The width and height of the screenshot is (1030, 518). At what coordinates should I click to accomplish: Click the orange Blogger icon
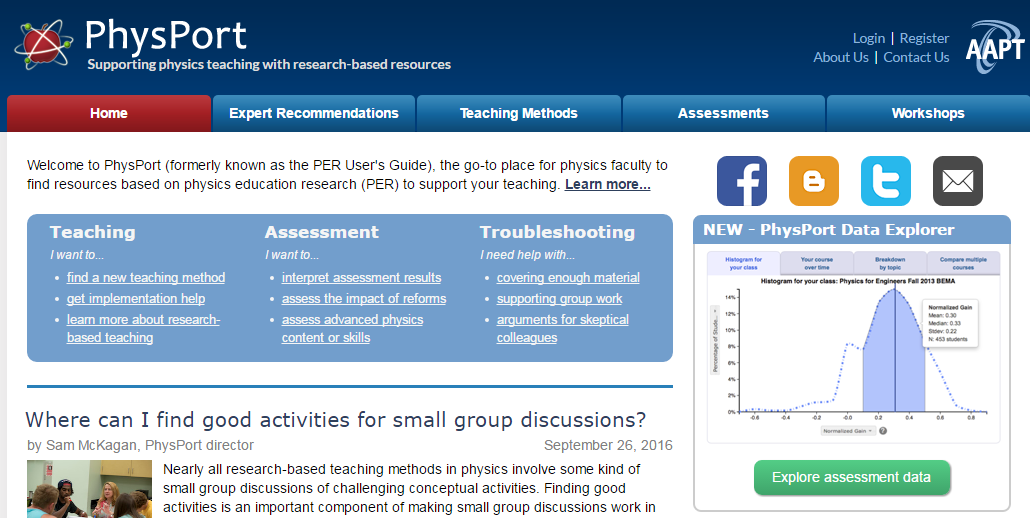813,181
